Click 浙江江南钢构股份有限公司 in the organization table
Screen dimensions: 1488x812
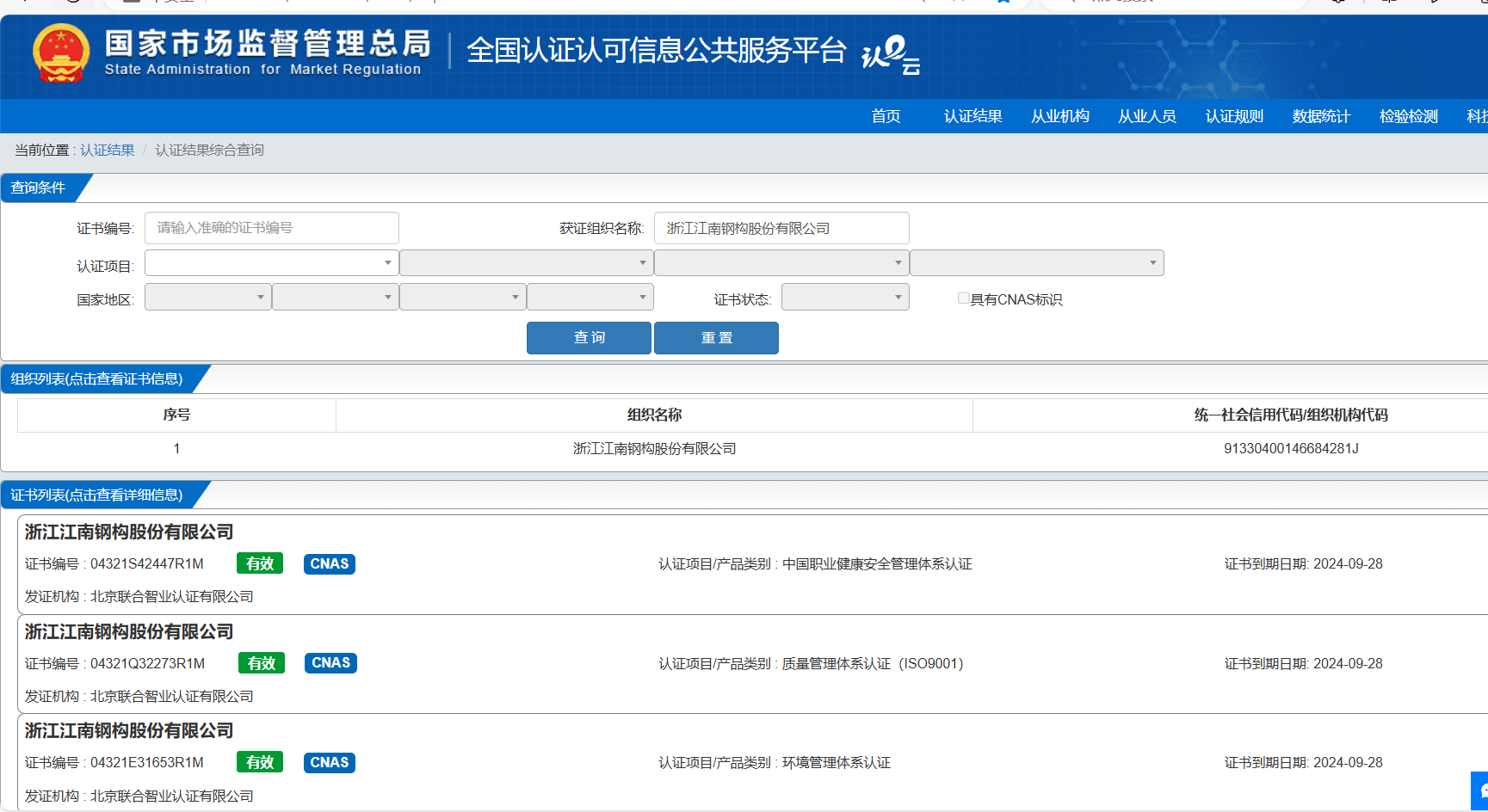pos(654,448)
